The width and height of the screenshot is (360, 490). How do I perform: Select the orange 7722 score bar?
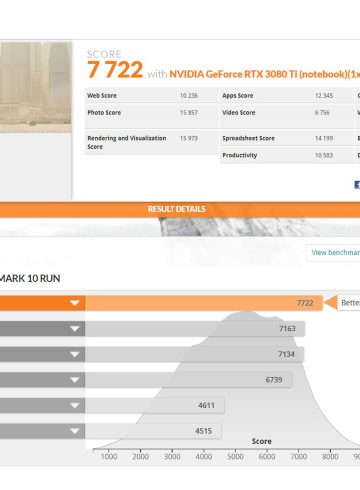tap(204, 303)
